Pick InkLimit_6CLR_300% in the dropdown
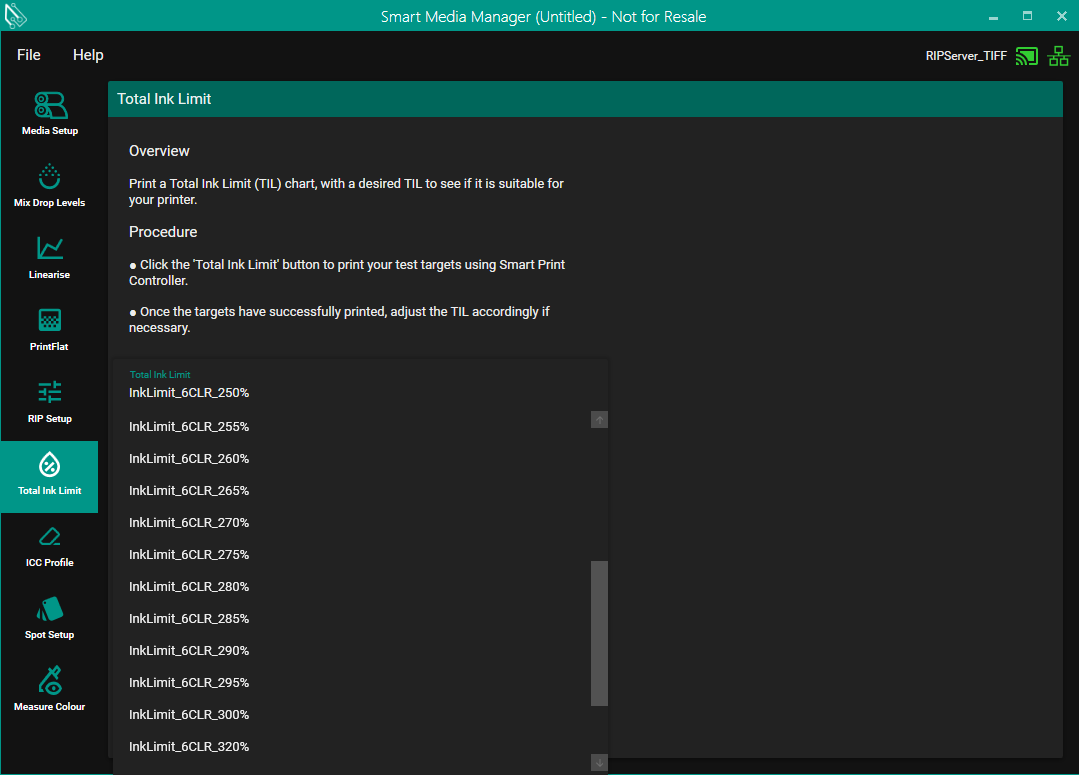The width and height of the screenshot is (1079, 775). click(x=189, y=715)
